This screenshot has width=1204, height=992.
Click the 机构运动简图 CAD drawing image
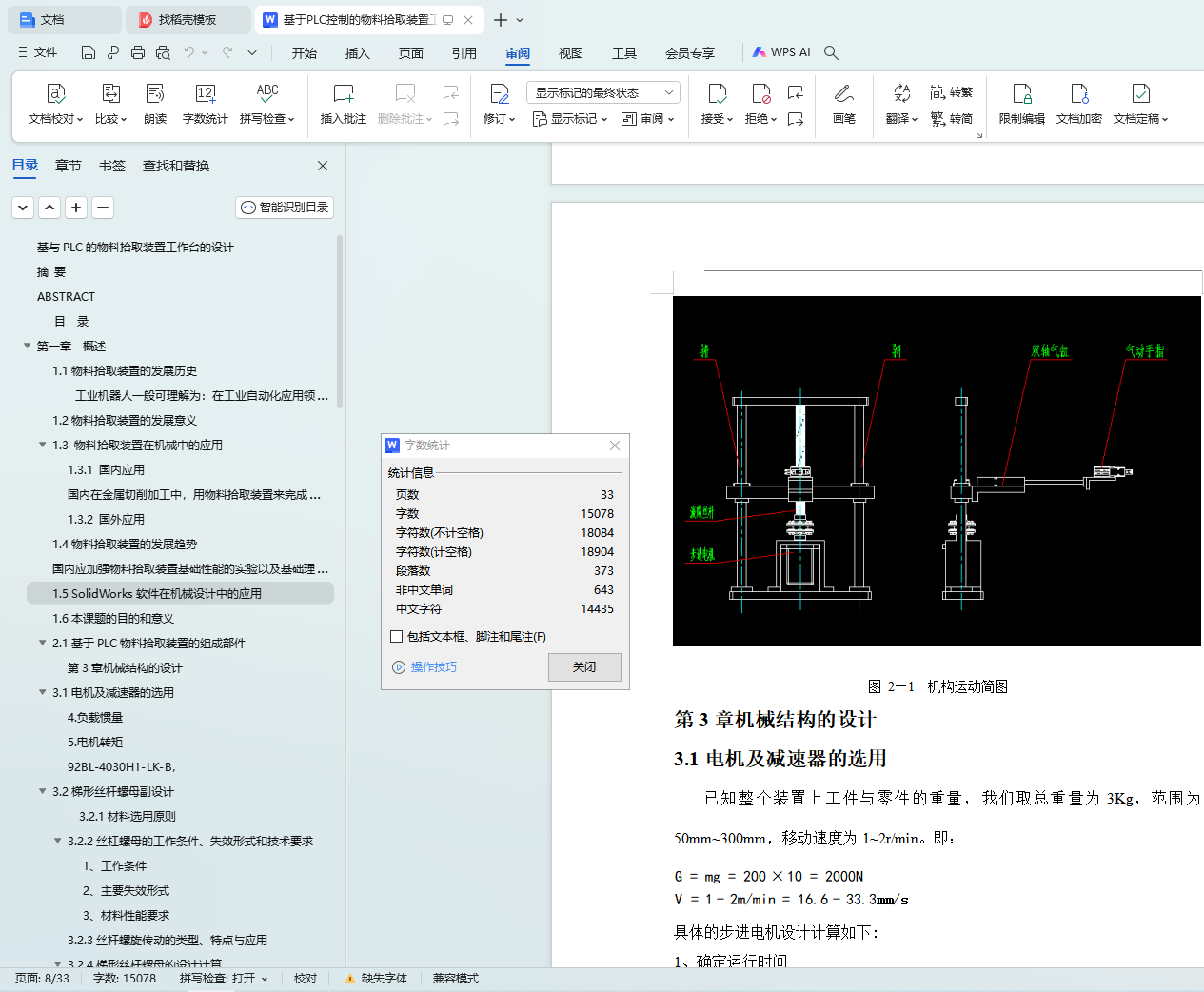click(937, 471)
